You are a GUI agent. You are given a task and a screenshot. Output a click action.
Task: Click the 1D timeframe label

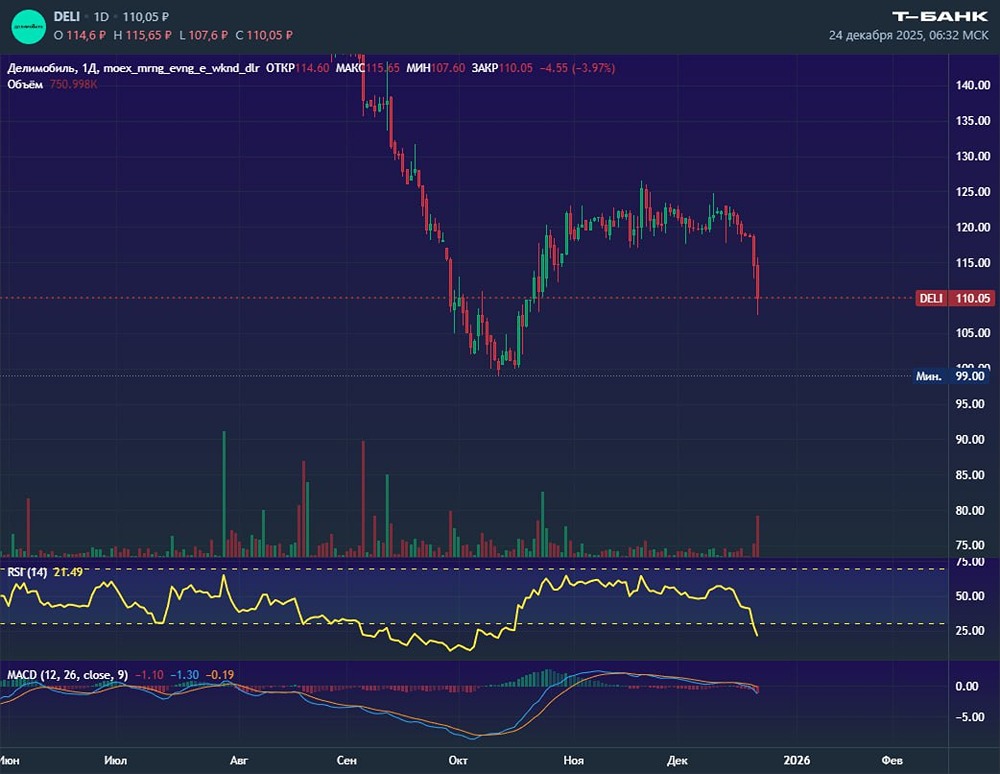click(x=101, y=17)
